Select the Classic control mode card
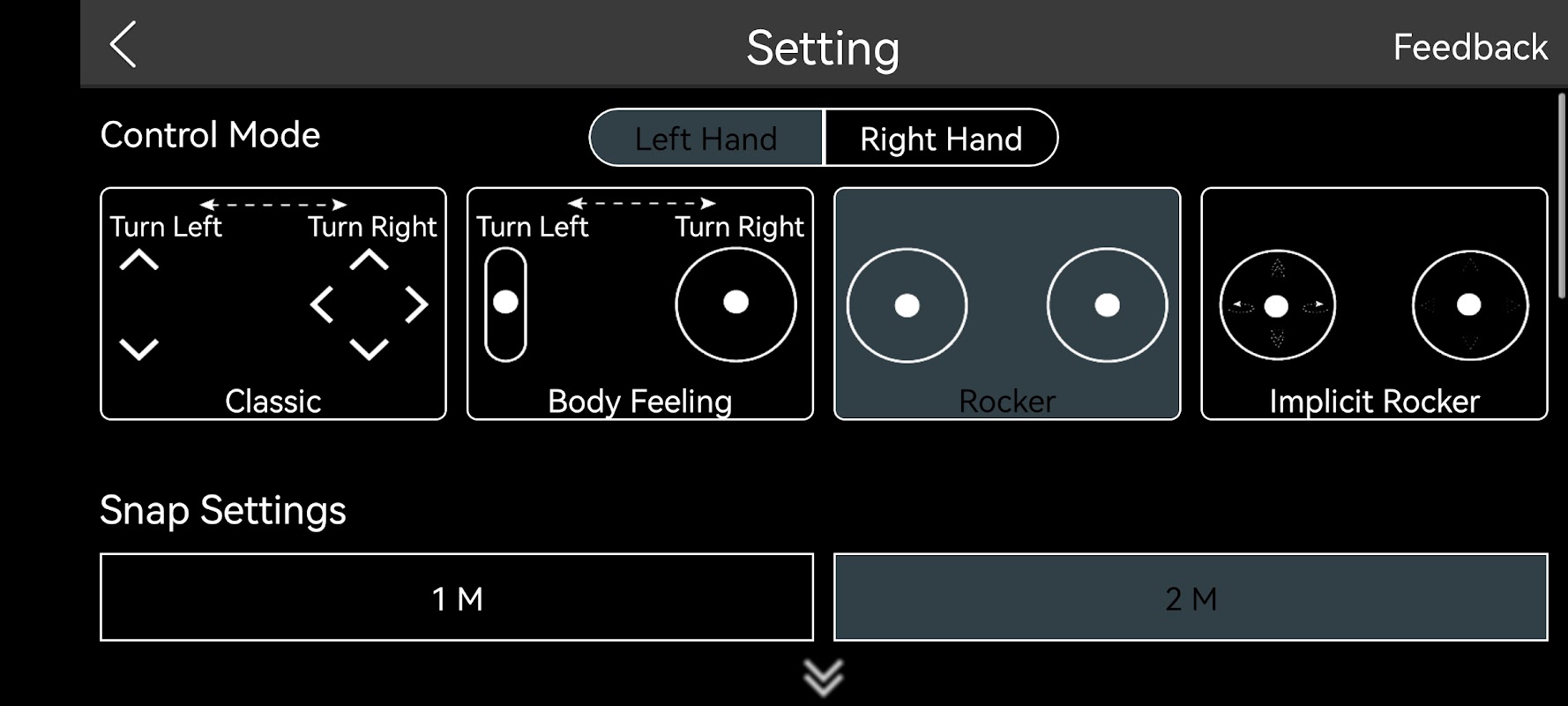The width and height of the screenshot is (1568, 706). (273, 304)
